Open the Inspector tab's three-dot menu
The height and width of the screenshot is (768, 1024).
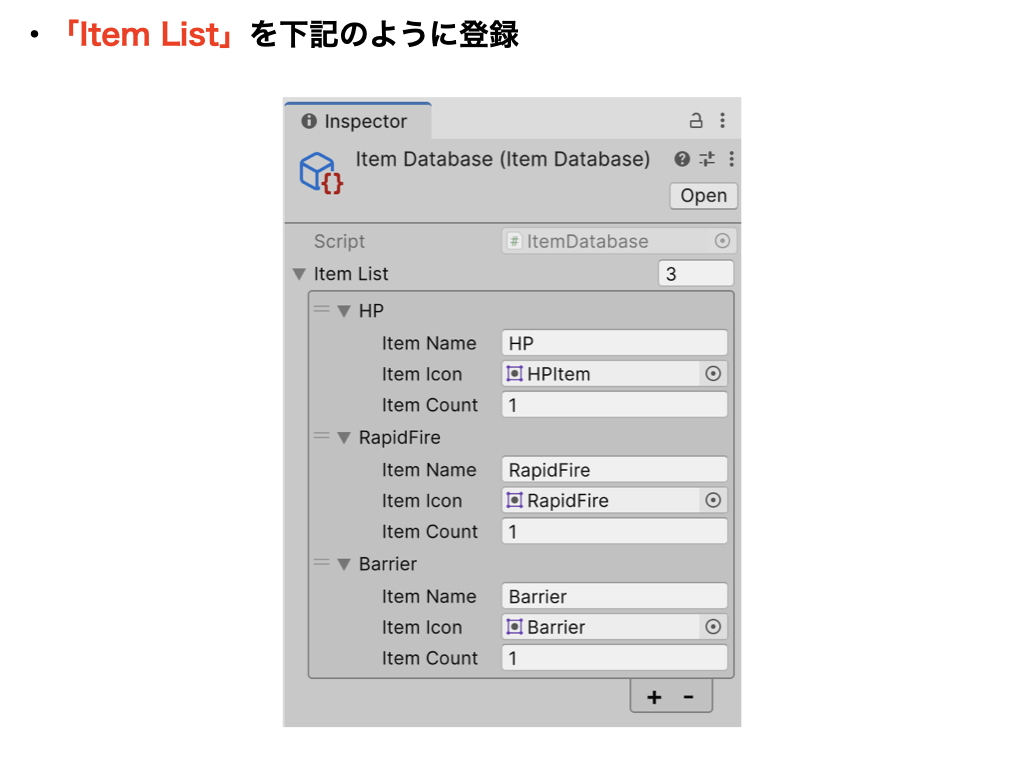click(x=722, y=120)
